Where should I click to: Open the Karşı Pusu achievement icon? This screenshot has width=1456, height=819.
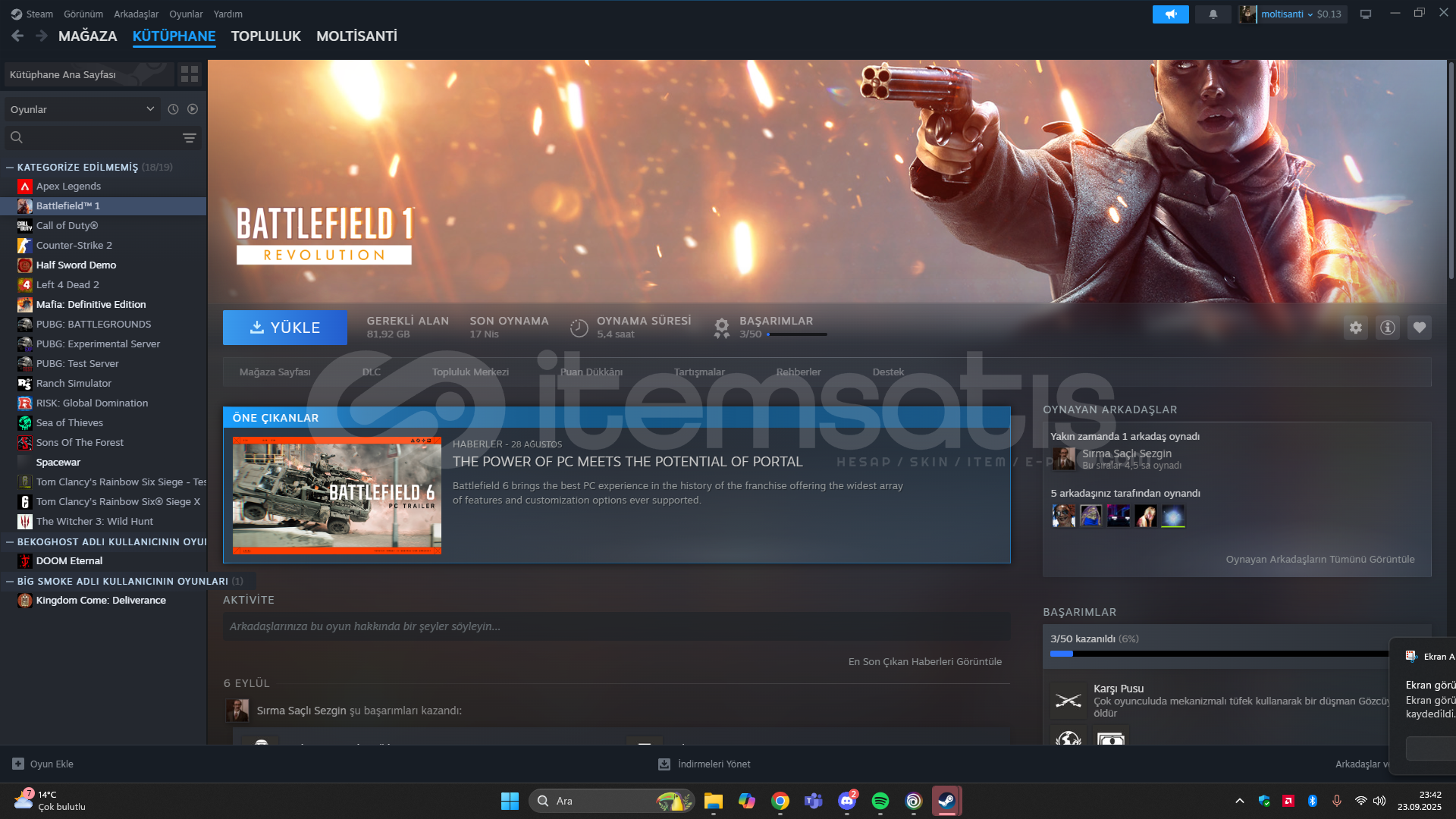point(1068,700)
